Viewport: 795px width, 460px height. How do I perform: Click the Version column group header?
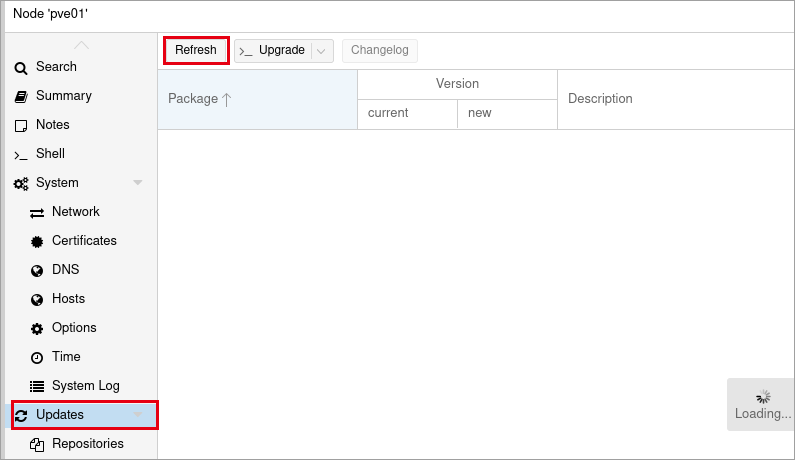point(457,84)
